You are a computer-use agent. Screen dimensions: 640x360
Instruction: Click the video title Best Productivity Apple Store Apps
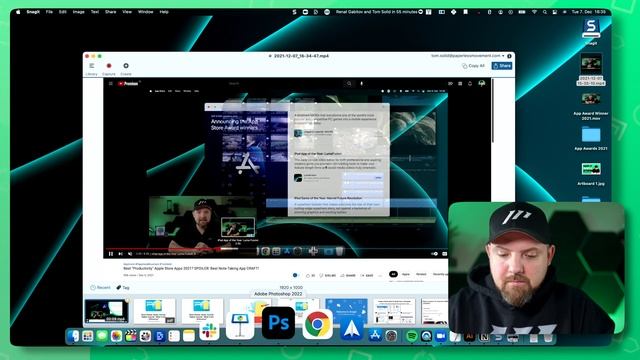click(x=191, y=268)
